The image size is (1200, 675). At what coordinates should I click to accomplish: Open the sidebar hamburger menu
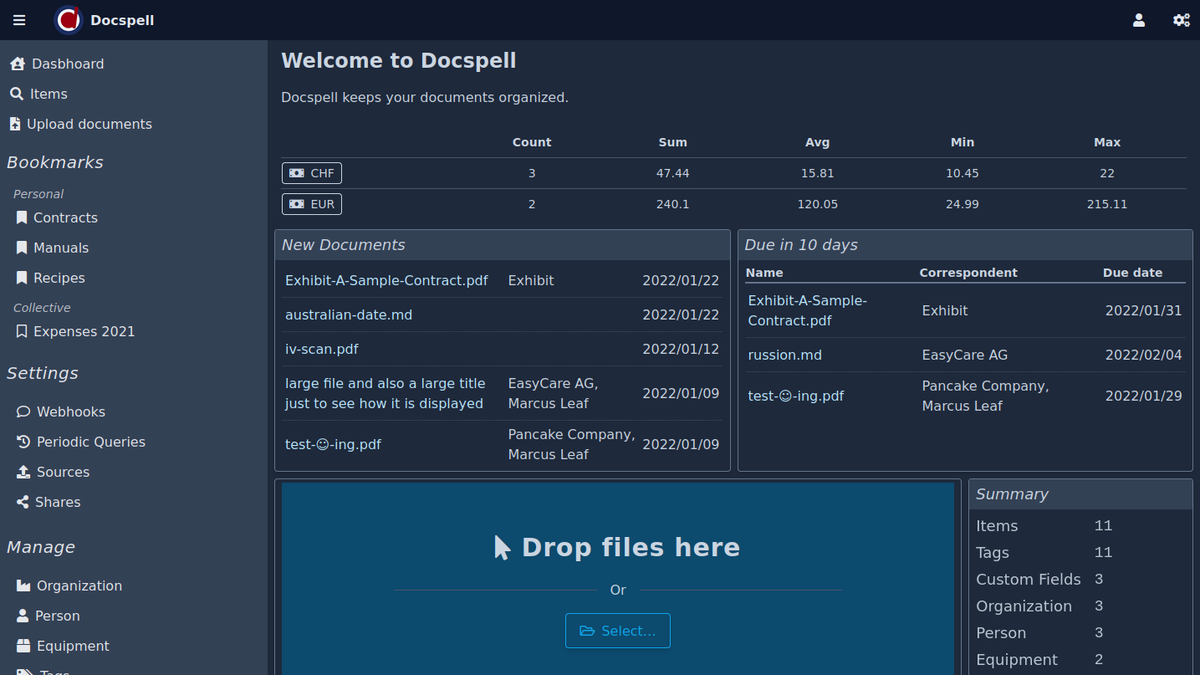click(19, 20)
